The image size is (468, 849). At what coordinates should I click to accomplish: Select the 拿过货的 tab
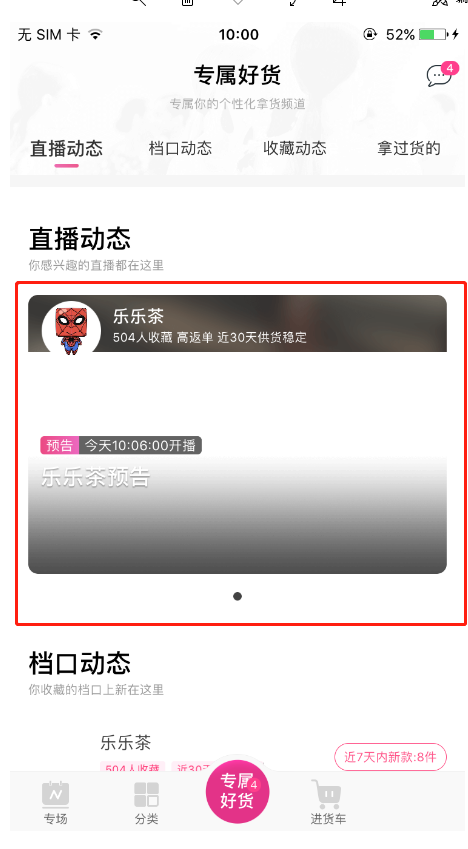[409, 148]
